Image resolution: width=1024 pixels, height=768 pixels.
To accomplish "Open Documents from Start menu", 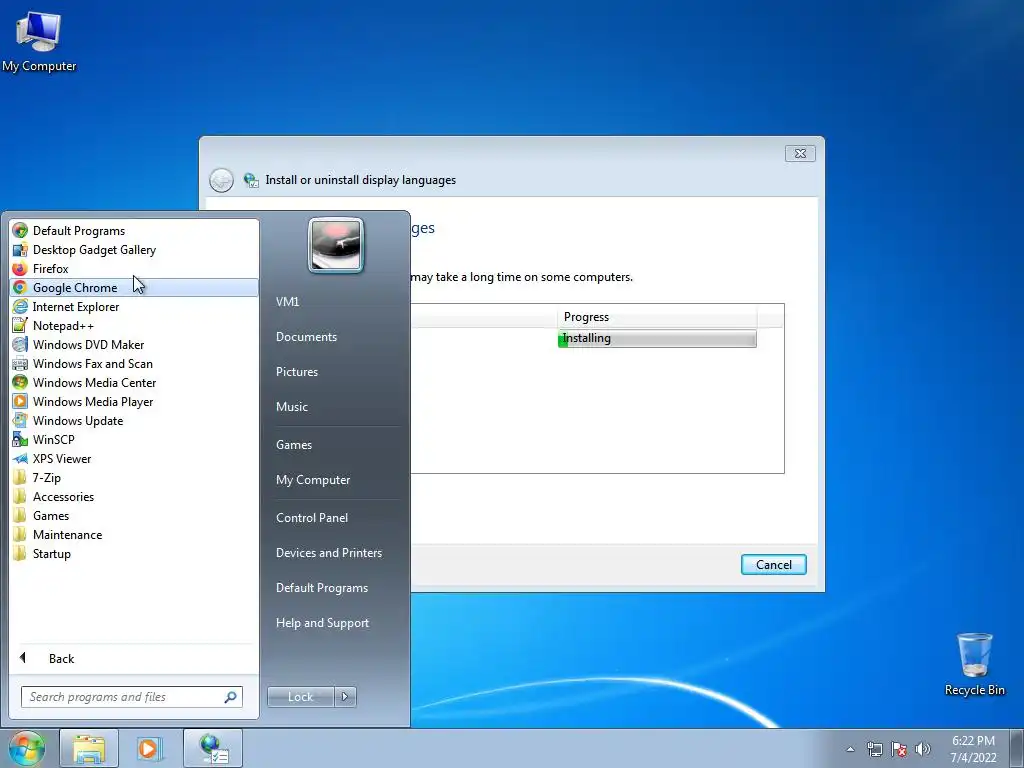I will [x=334, y=336].
